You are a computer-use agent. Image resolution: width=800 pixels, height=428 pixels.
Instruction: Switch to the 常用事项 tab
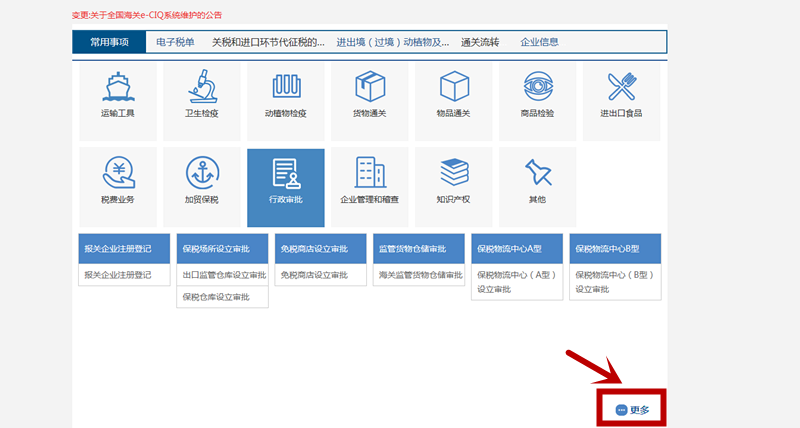click(x=109, y=42)
